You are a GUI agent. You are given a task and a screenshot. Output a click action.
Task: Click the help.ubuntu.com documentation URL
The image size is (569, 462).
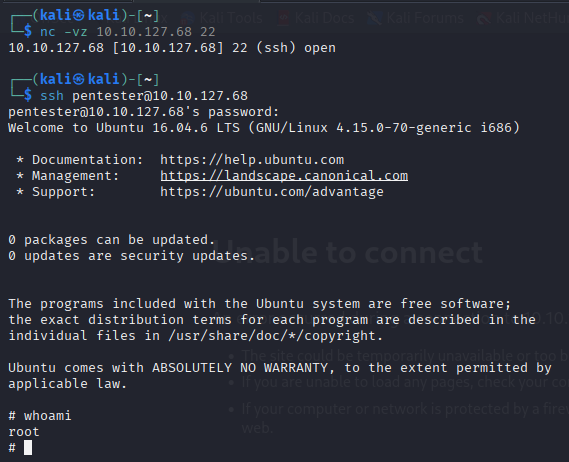tap(252, 160)
